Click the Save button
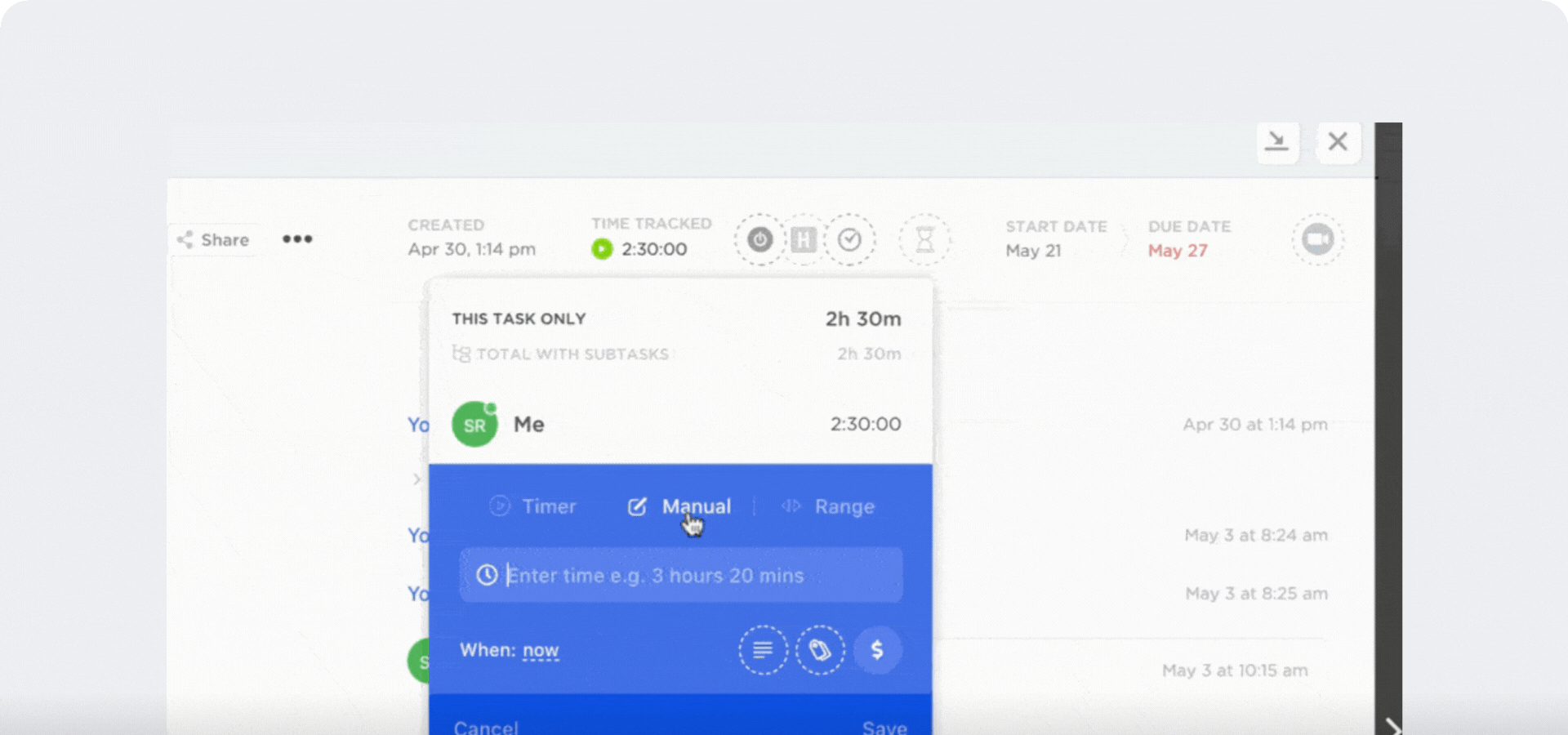Viewport: 1568px width, 735px height. point(885,727)
